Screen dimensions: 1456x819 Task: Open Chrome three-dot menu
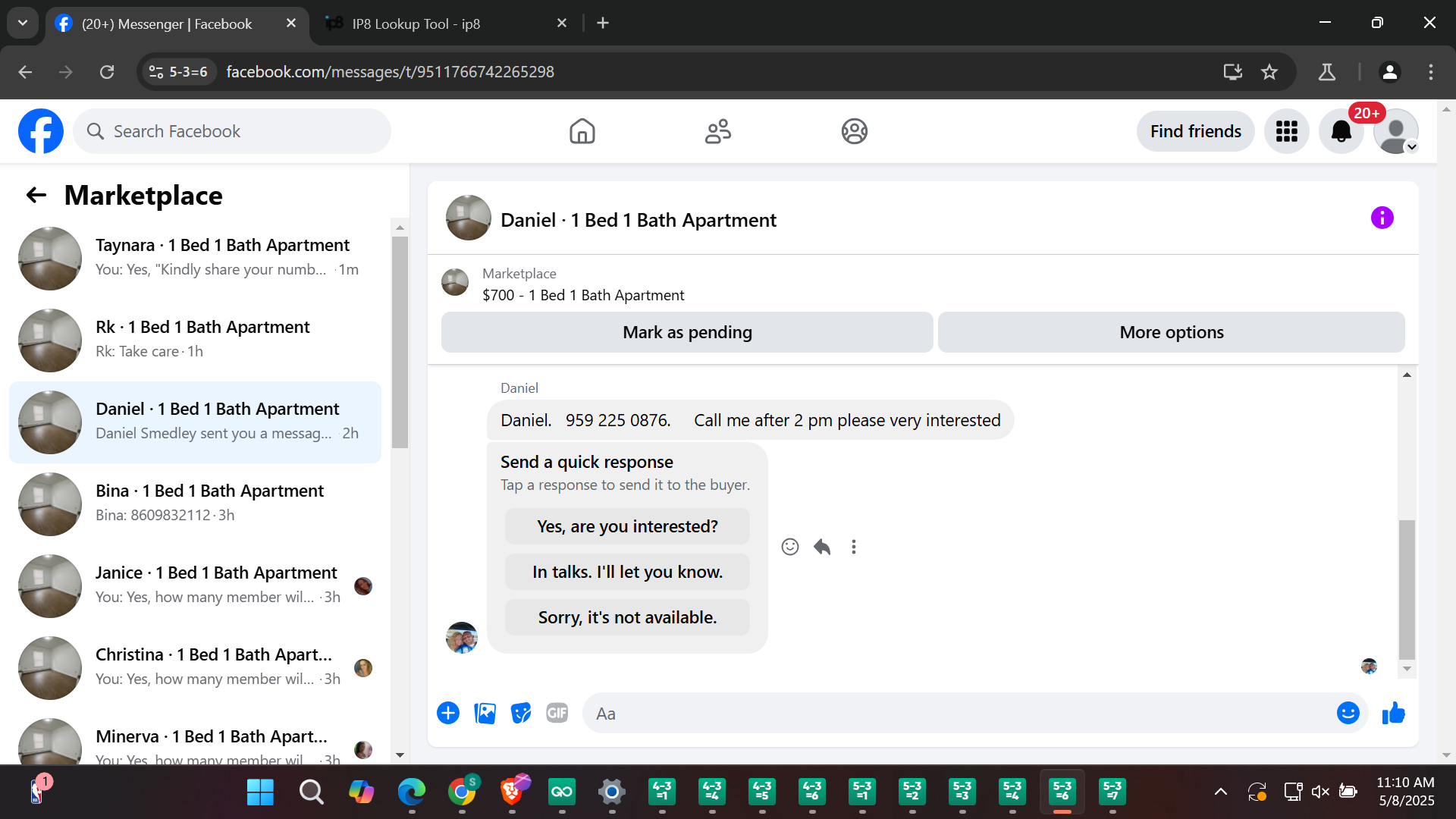(x=1431, y=72)
